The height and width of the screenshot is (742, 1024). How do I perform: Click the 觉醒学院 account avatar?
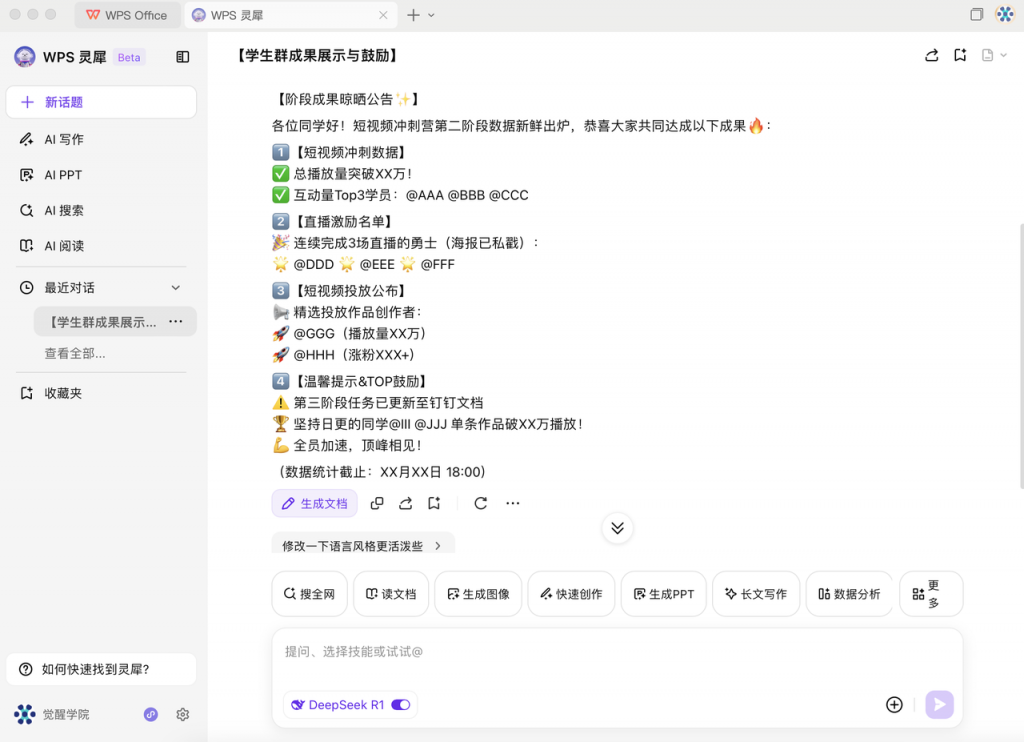pos(25,714)
